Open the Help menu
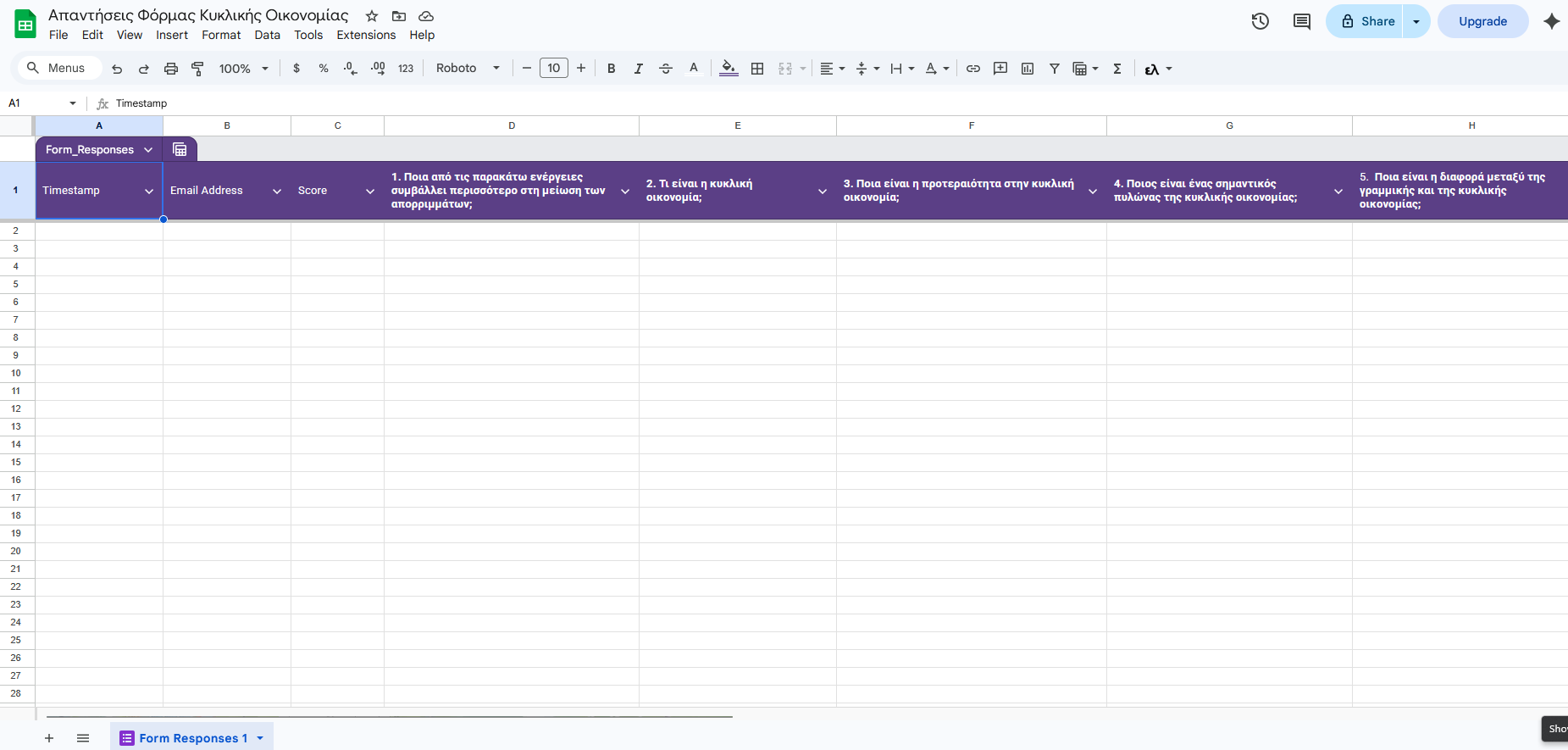This screenshot has width=1568, height=750. [422, 35]
